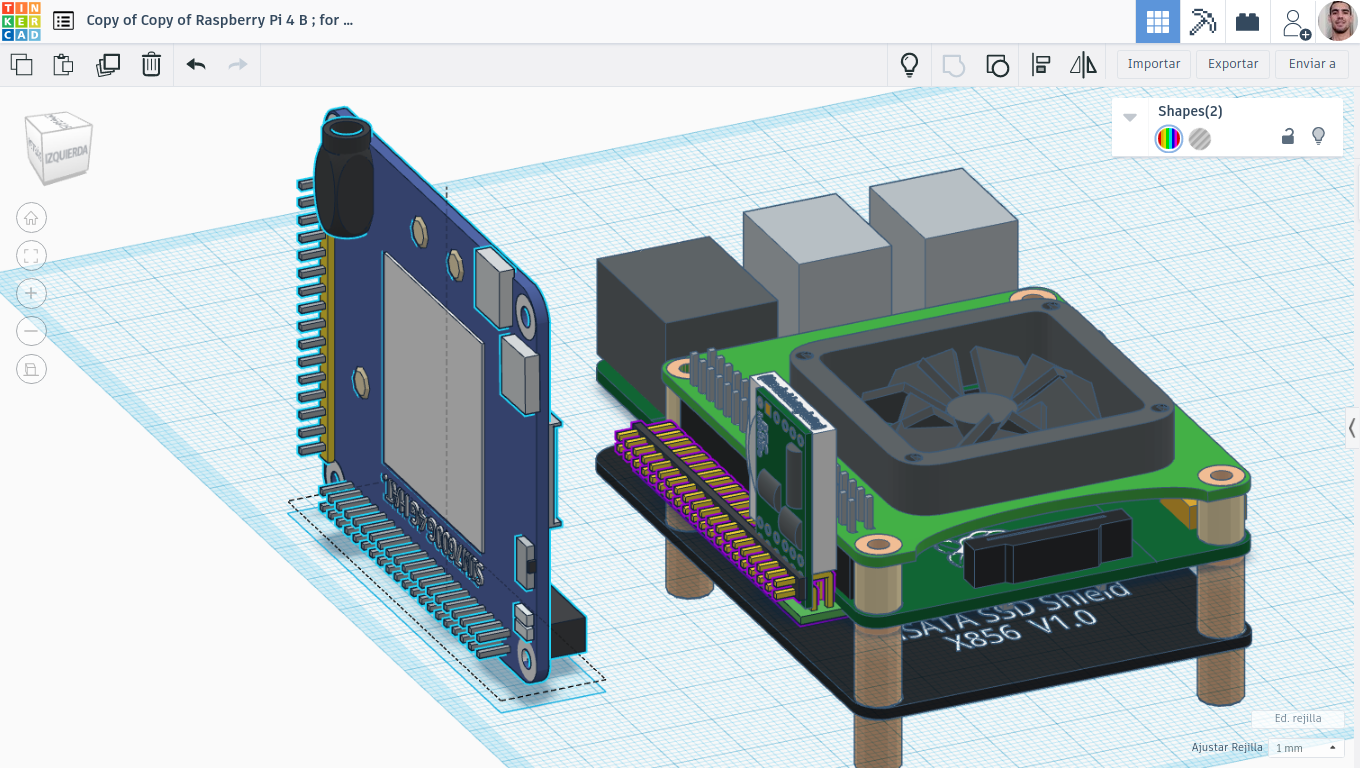The height and width of the screenshot is (768, 1360).
Task: Open the Tinkercad logo home link
Action: pos(21,21)
